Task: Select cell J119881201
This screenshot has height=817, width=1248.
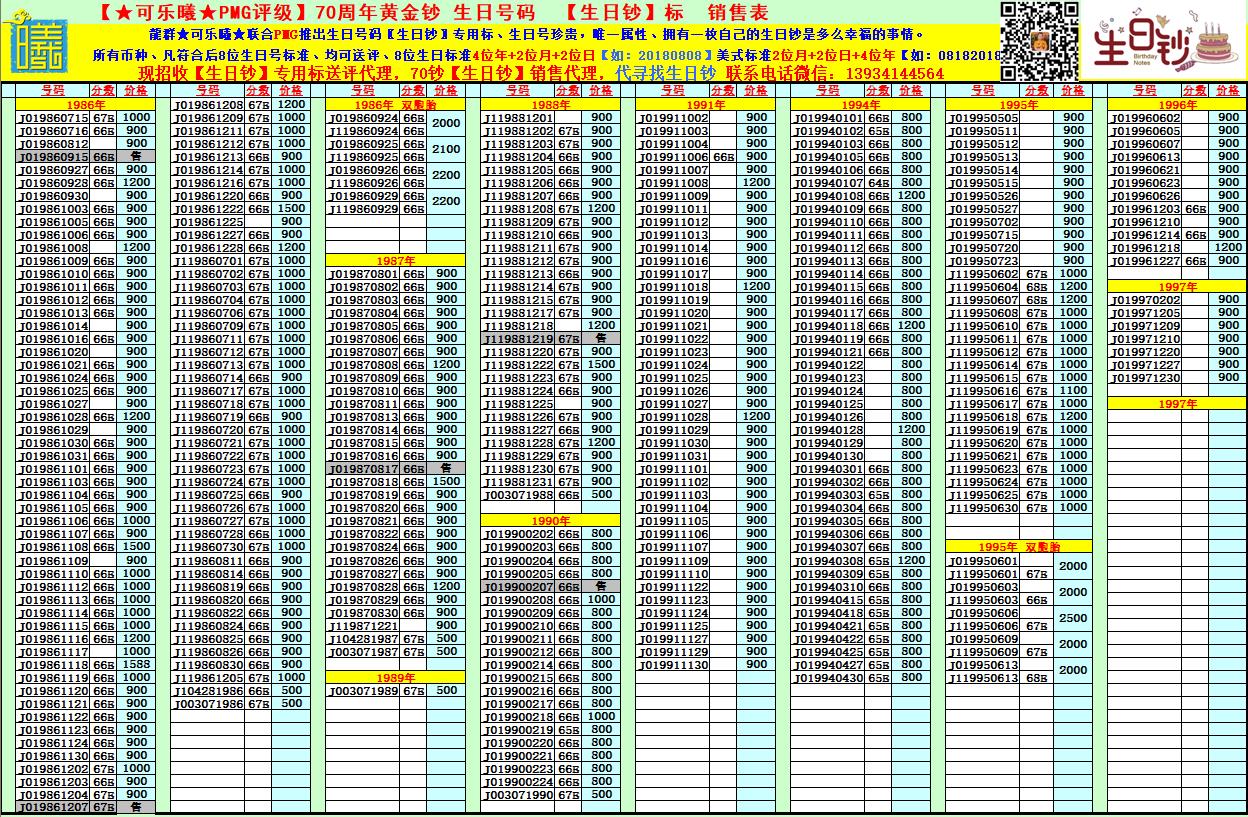Action: 519,118
